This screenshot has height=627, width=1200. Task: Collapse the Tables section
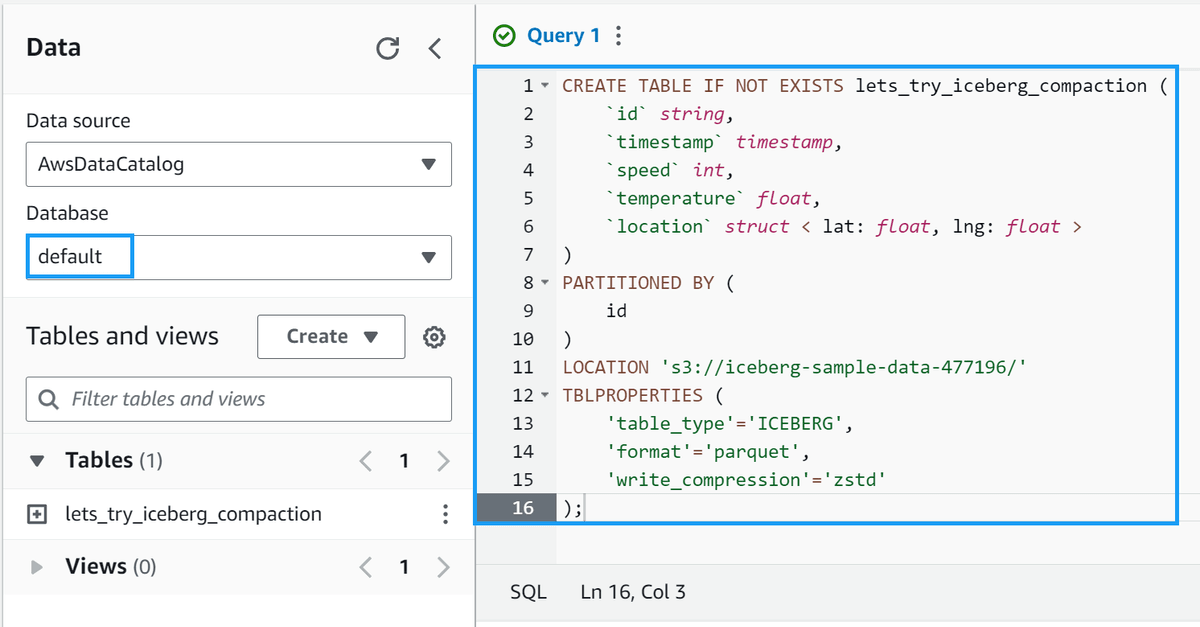(x=37, y=461)
